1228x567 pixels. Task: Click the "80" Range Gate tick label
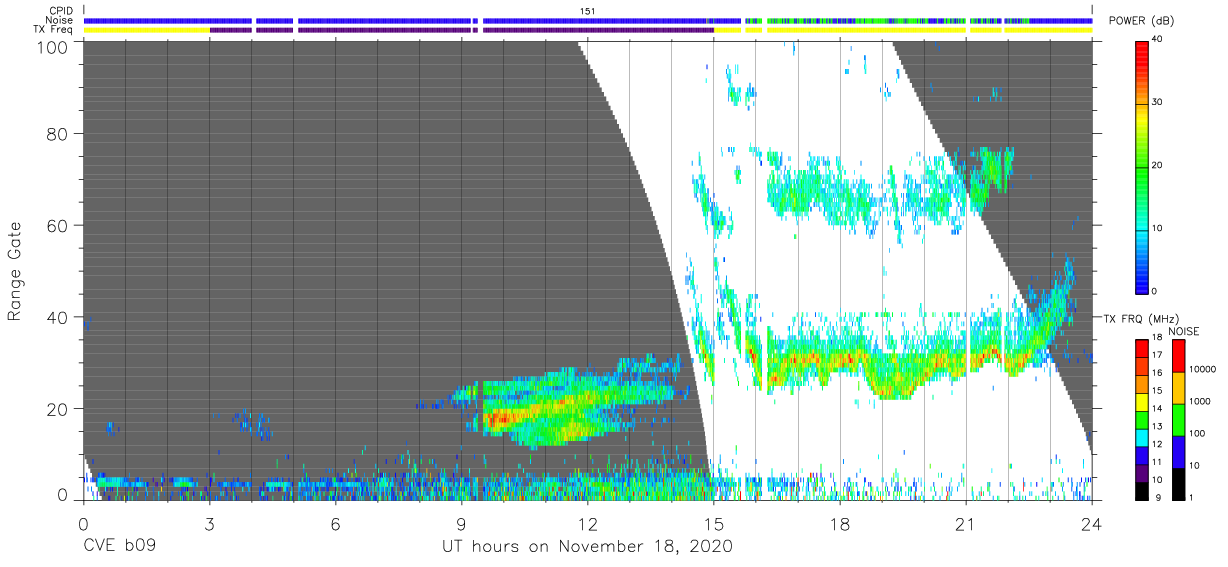pyautogui.click(x=57, y=135)
